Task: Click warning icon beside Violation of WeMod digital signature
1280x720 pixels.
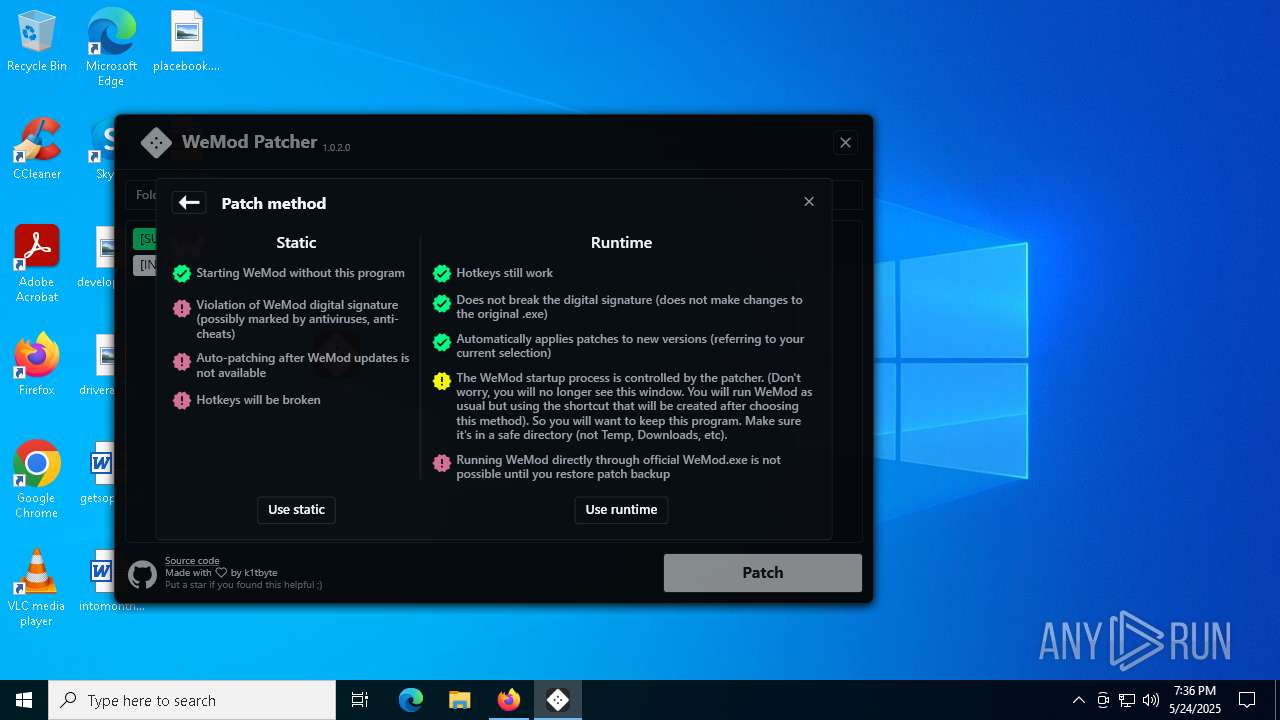Action: 181,309
